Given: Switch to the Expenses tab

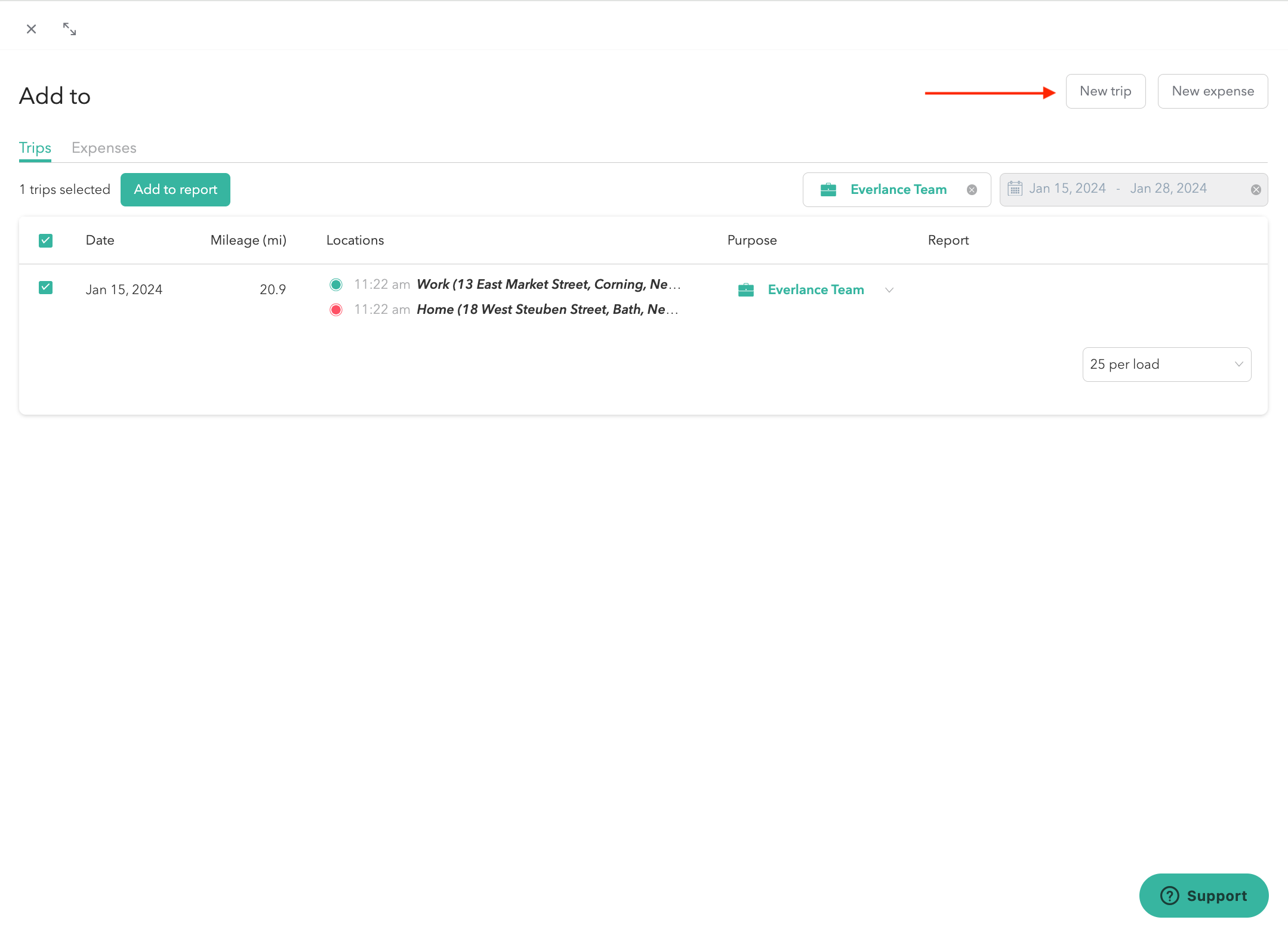Looking at the screenshot, I should click(x=104, y=148).
